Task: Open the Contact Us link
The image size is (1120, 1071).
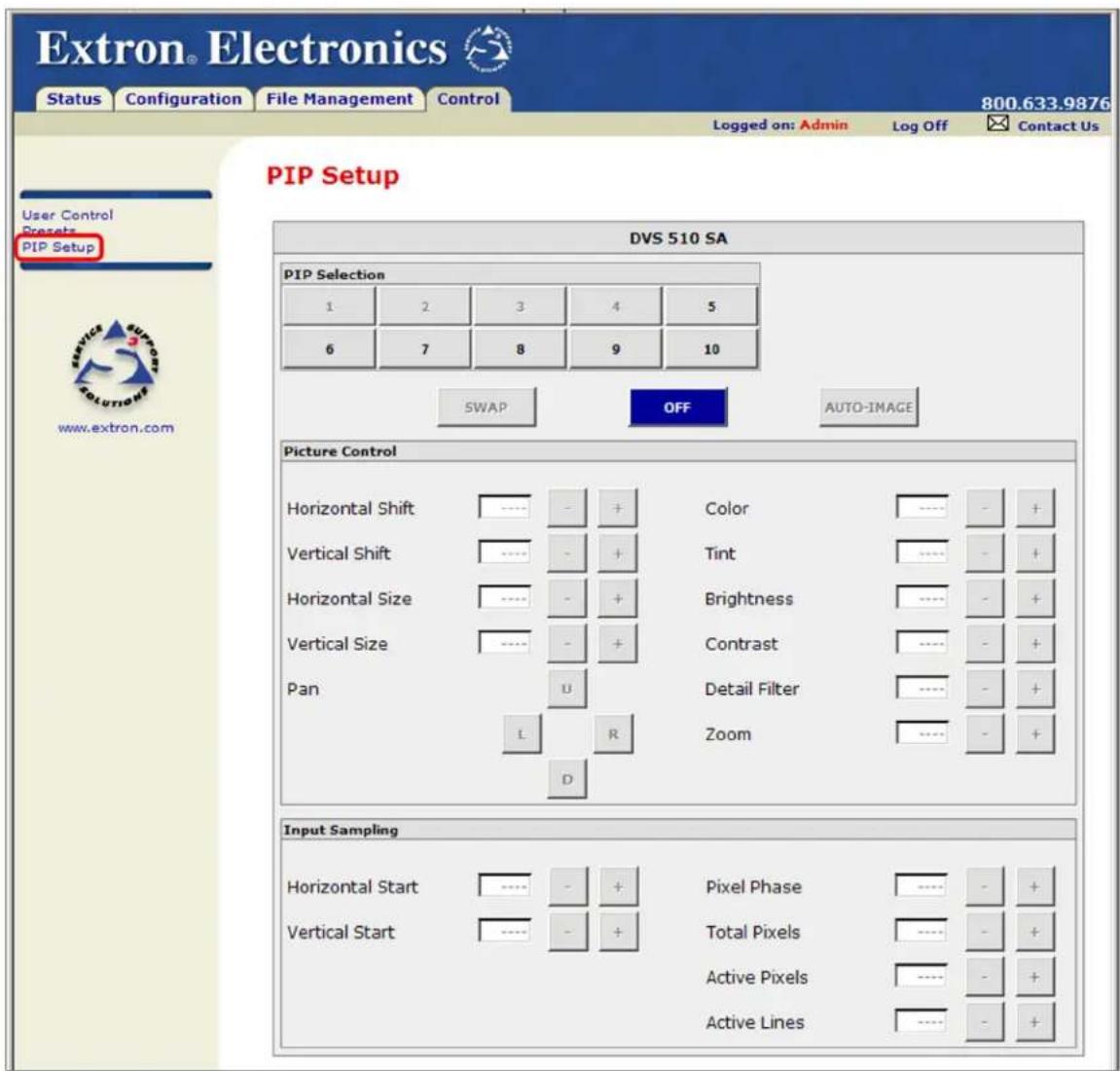Action: point(1058,126)
